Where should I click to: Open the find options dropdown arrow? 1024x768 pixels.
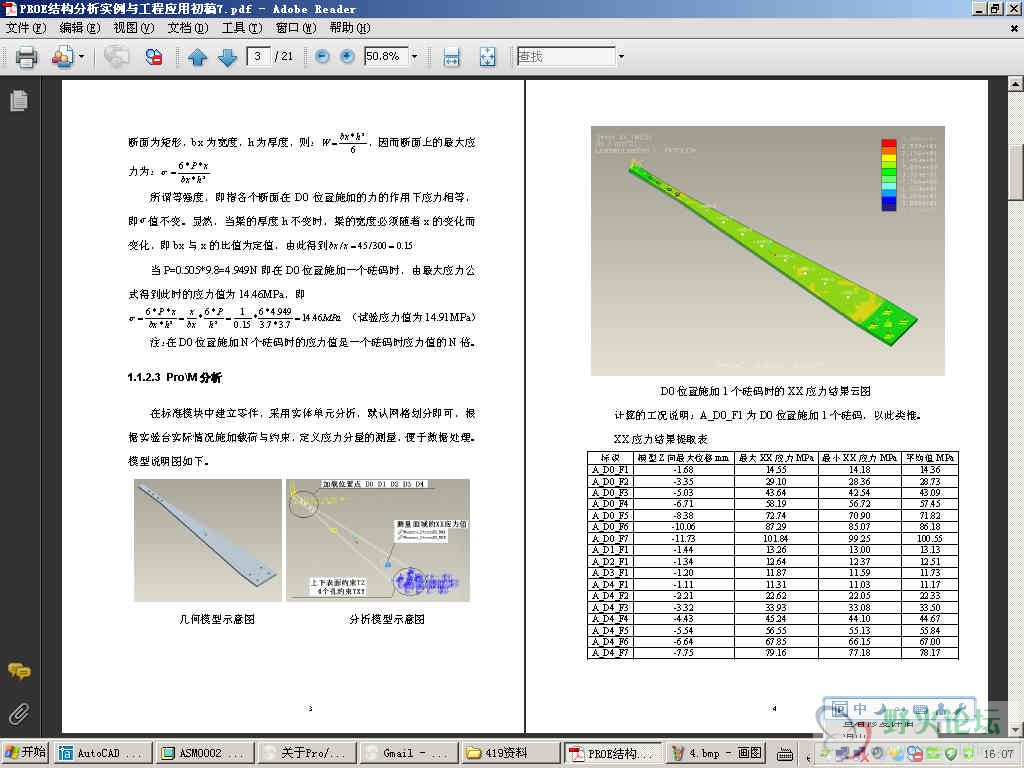620,57
